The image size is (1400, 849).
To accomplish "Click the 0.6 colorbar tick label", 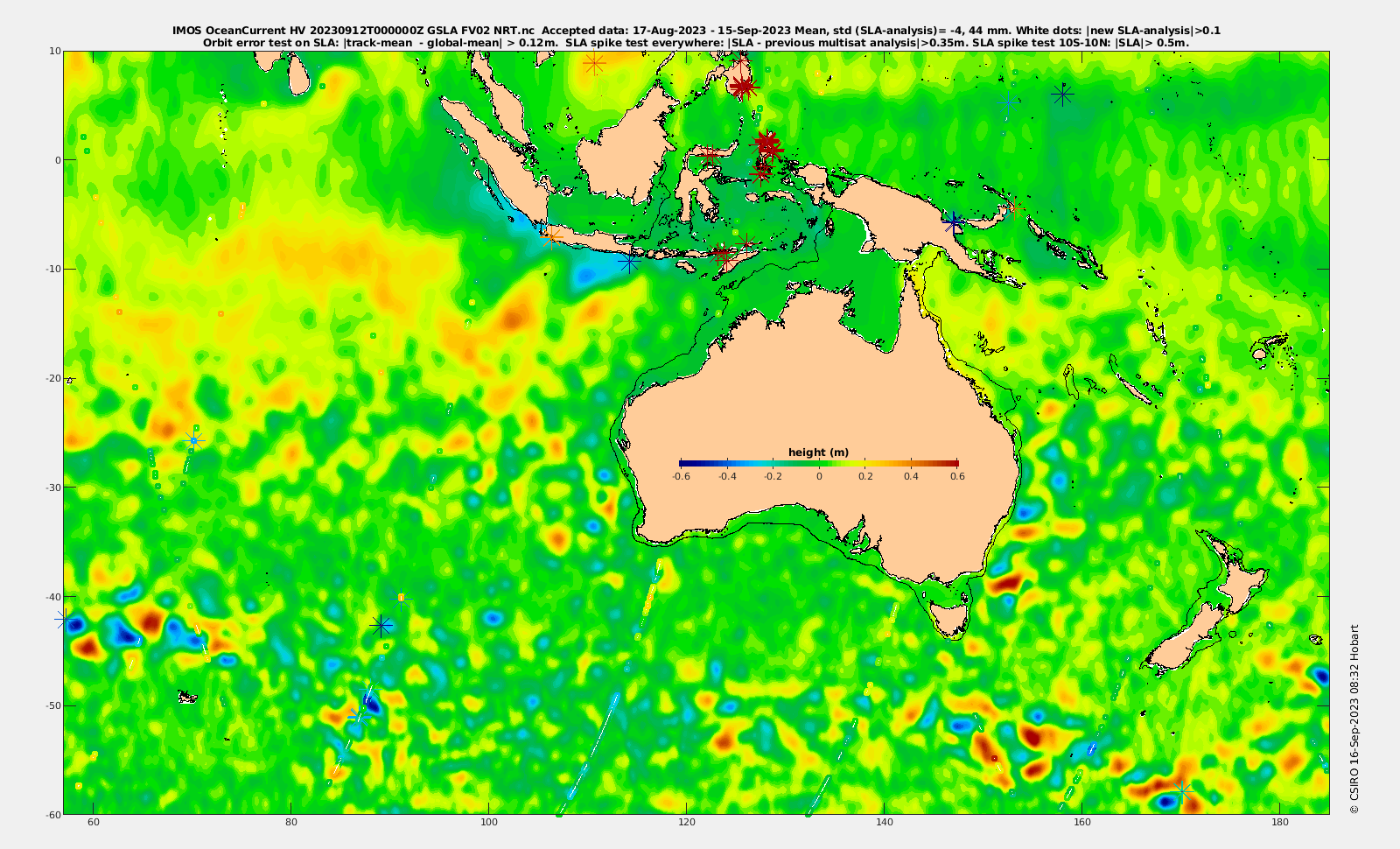I will click(957, 476).
